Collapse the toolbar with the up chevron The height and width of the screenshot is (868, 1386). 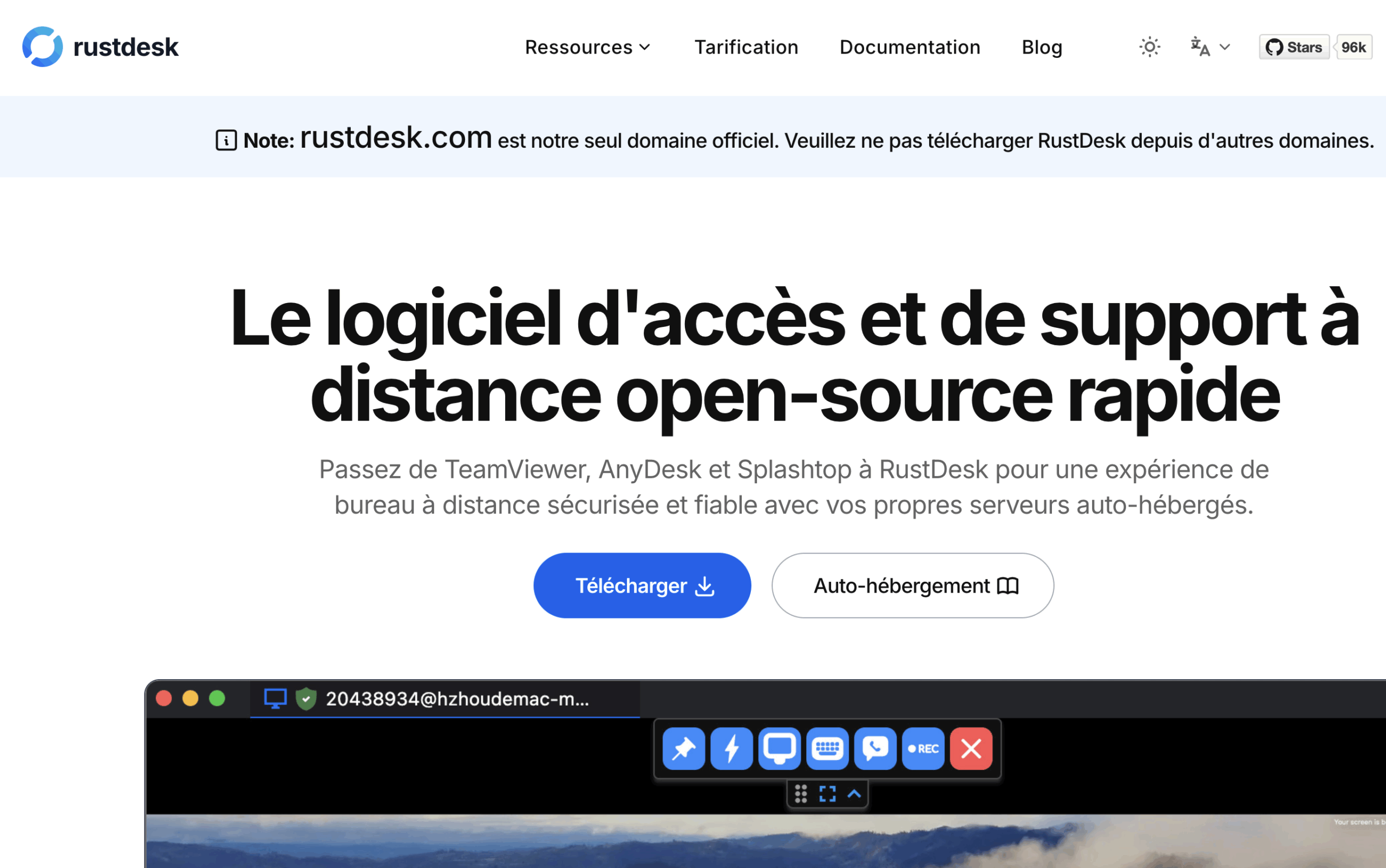(x=854, y=794)
